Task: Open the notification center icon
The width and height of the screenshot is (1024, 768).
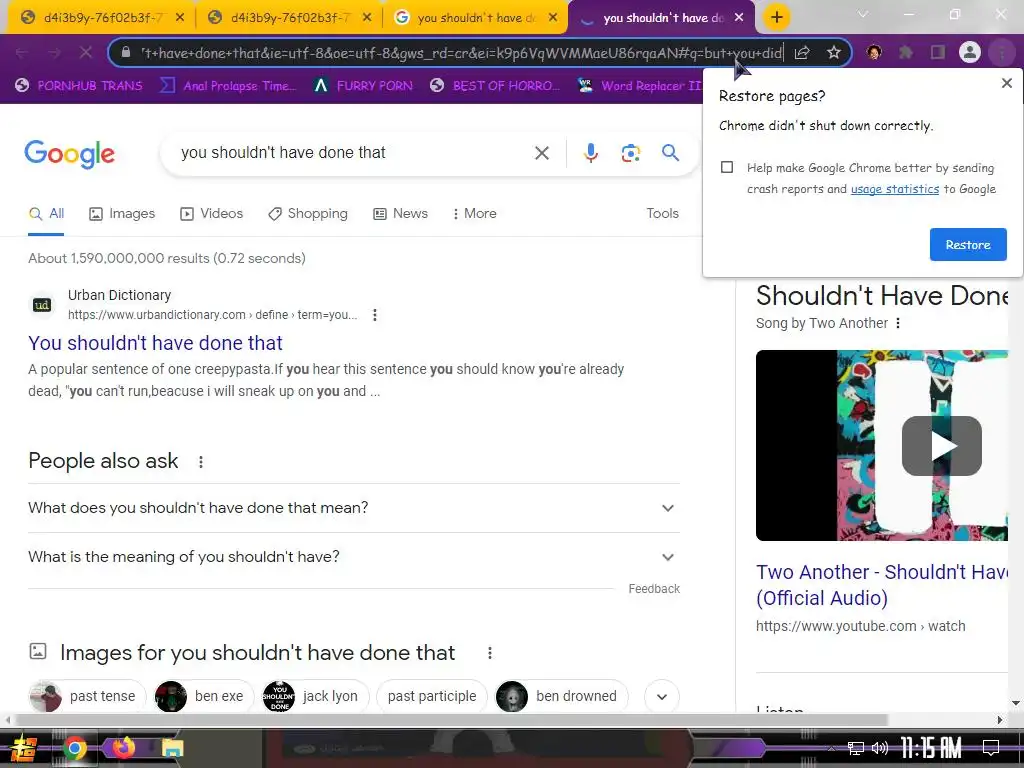Action: pyautogui.click(x=991, y=748)
